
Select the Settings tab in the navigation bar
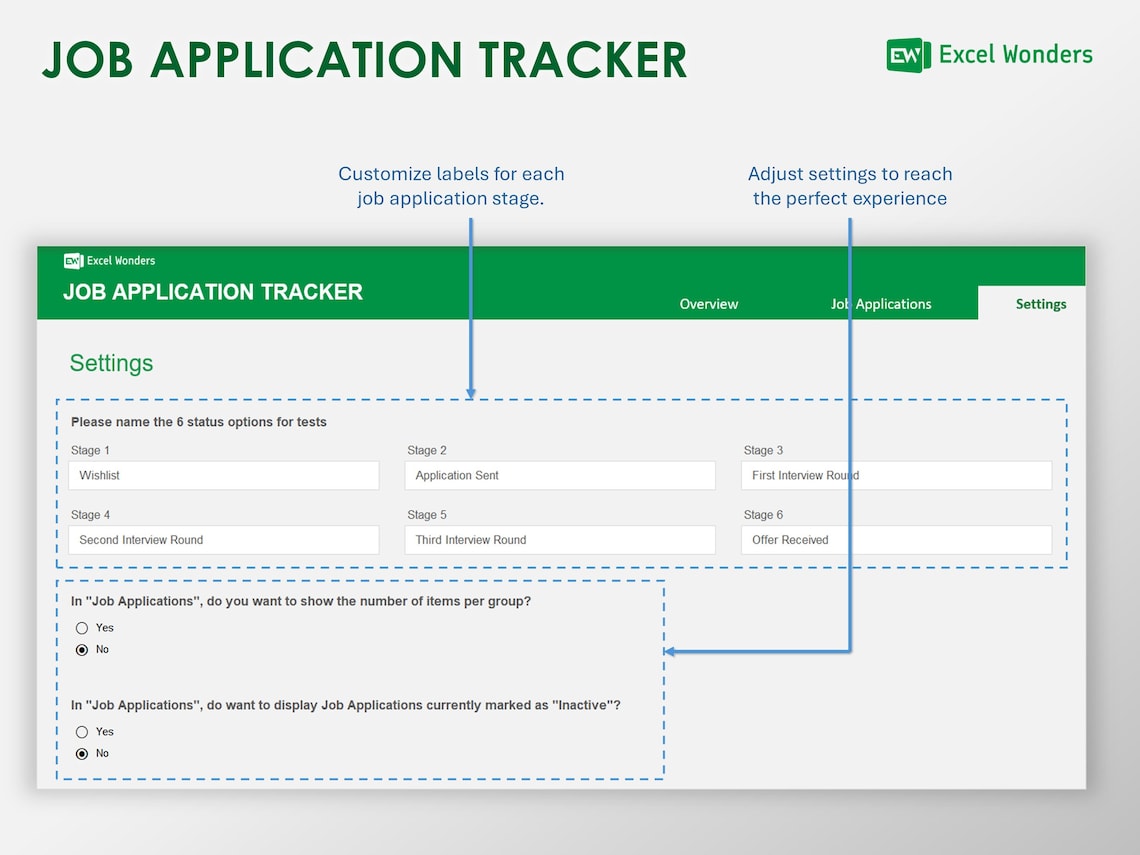[1040, 303]
